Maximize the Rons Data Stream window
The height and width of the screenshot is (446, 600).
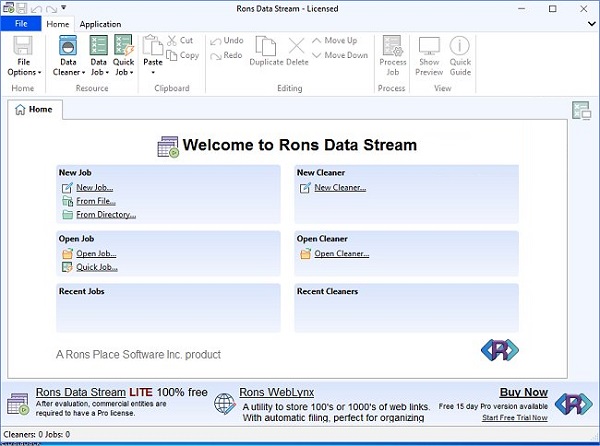pyautogui.click(x=553, y=8)
